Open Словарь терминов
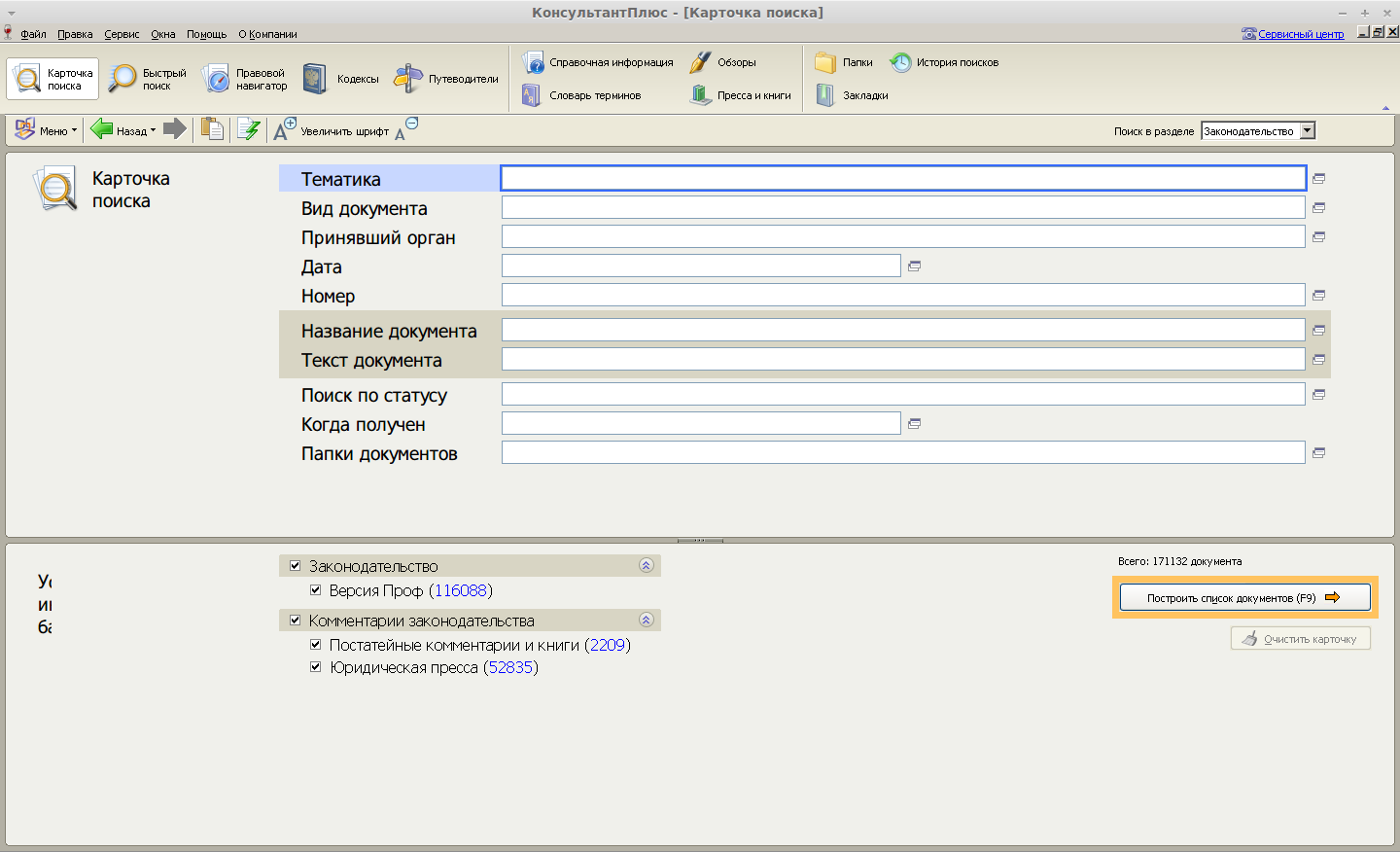This screenshot has height=852, width=1400. point(582,95)
